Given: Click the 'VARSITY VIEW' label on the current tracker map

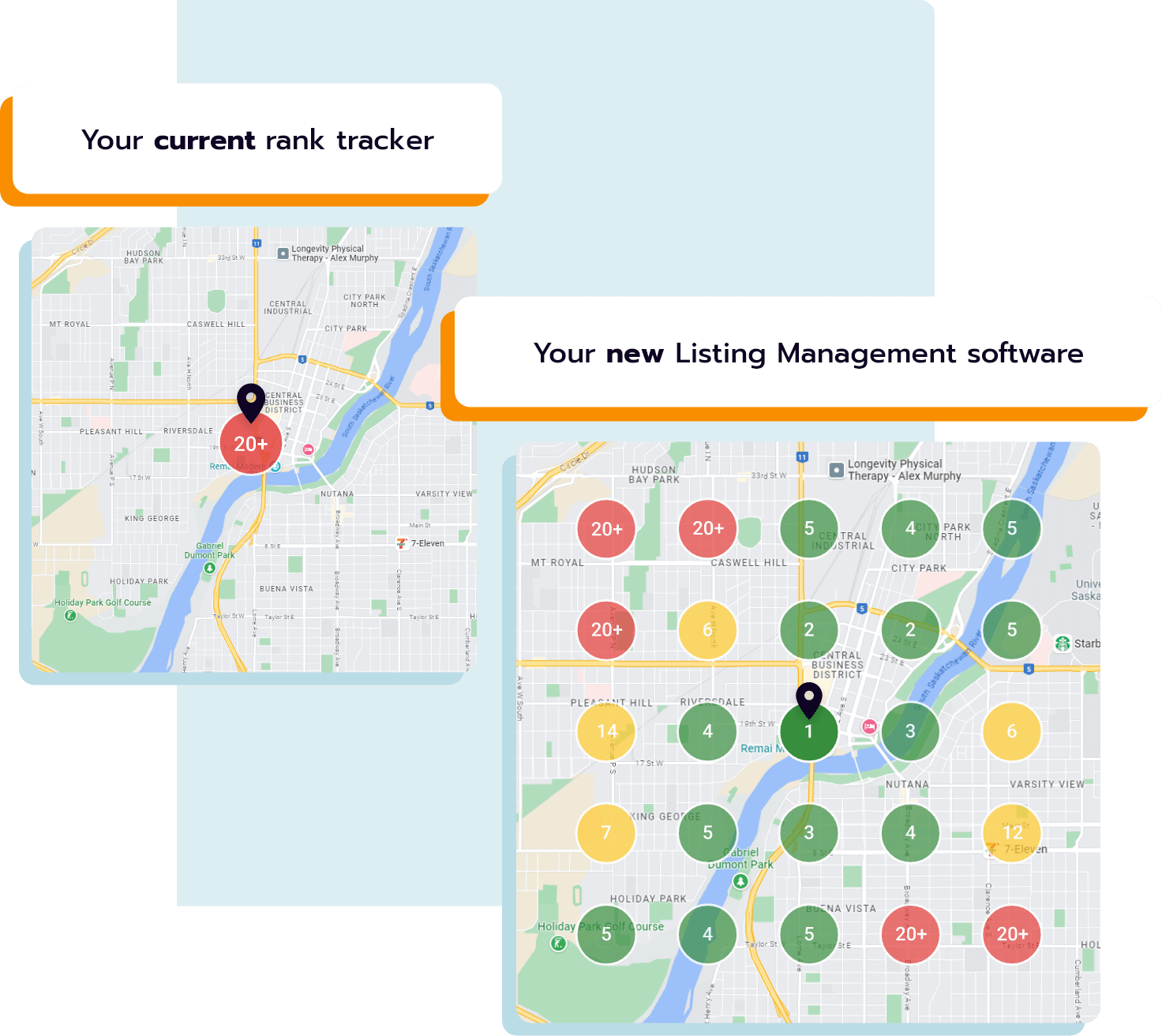Looking at the screenshot, I should pyautogui.click(x=444, y=494).
